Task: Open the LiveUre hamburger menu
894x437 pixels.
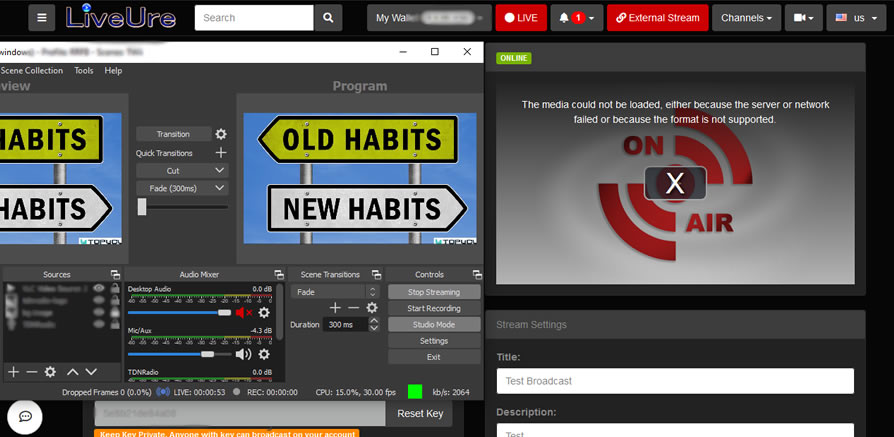Action: click(42, 18)
